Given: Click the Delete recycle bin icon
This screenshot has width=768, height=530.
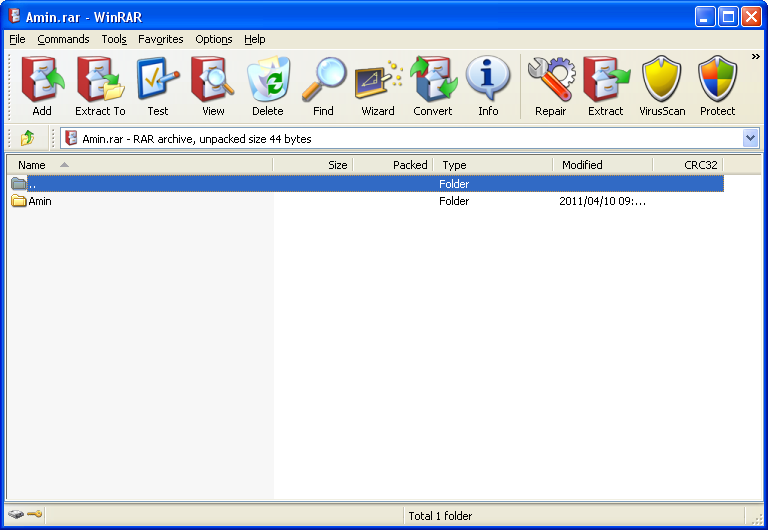Looking at the screenshot, I should [268, 85].
